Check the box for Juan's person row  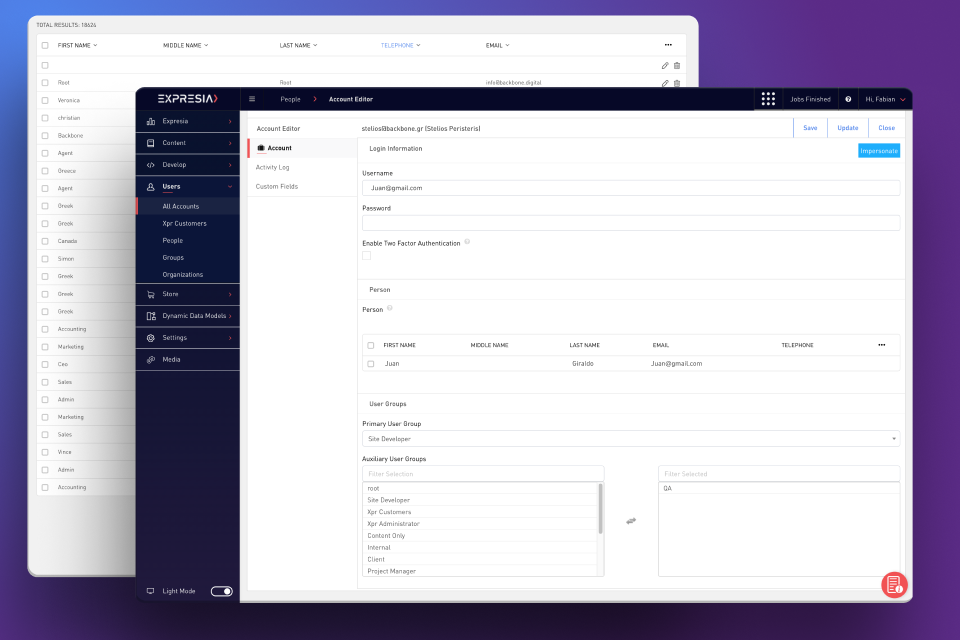(370, 364)
